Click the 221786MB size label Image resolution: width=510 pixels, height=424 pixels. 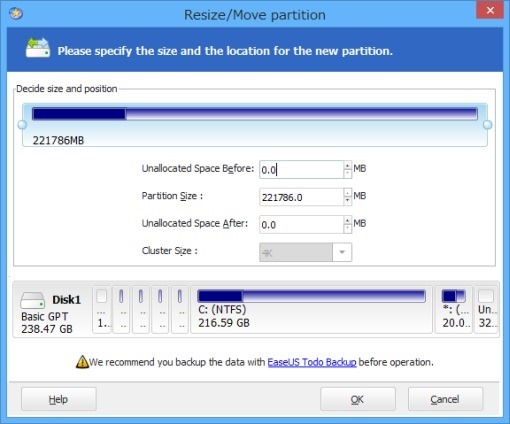click(58, 140)
